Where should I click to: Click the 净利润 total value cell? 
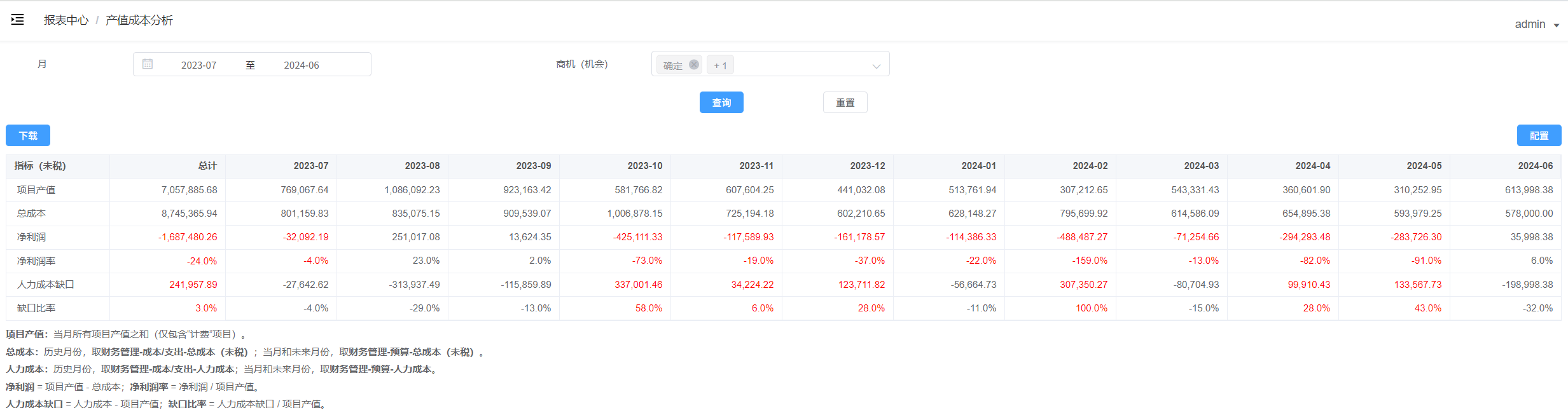click(167, 237)
